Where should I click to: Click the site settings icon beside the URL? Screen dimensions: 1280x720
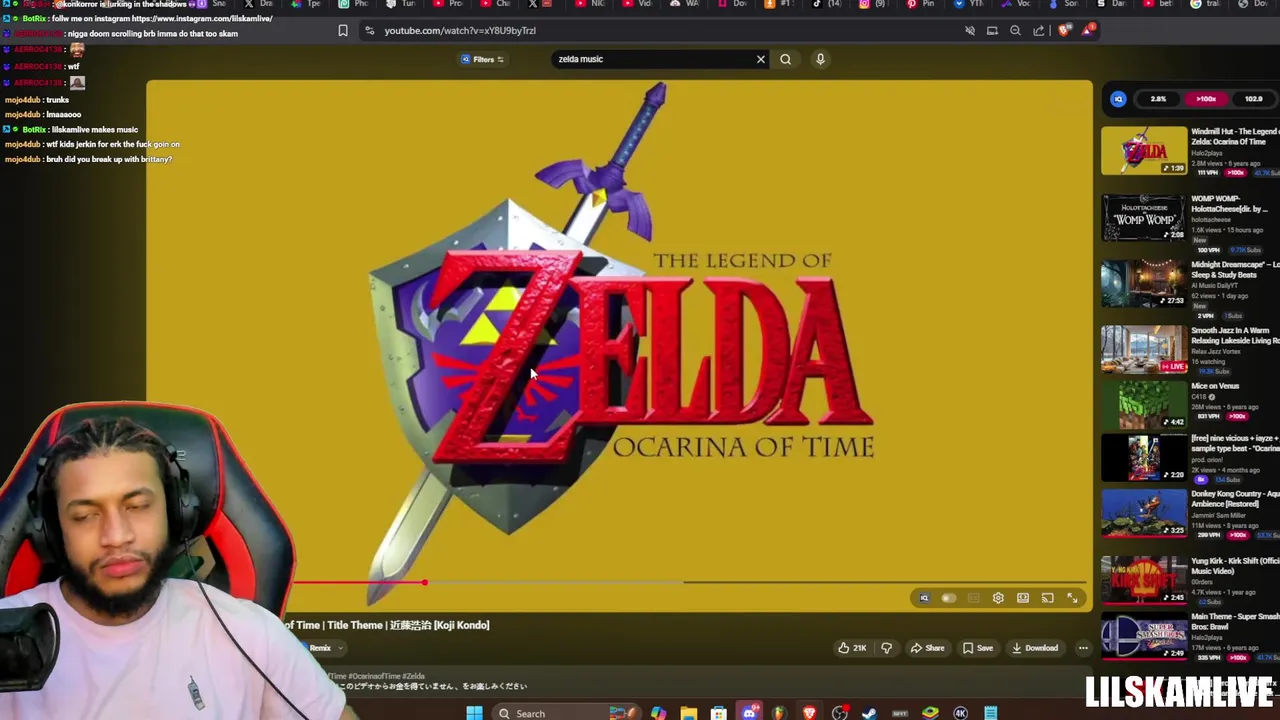point(369,31)
